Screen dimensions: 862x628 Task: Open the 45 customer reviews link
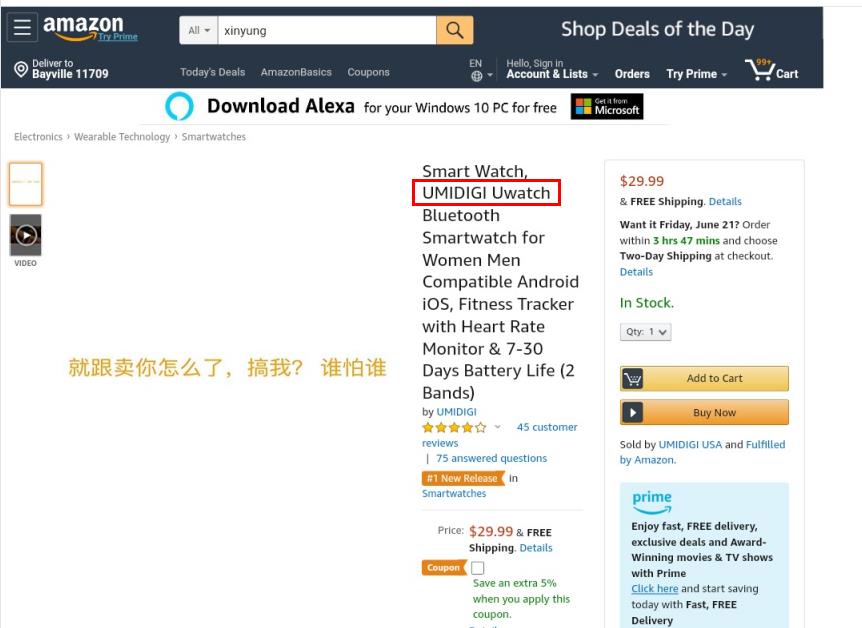pos(547,427)
